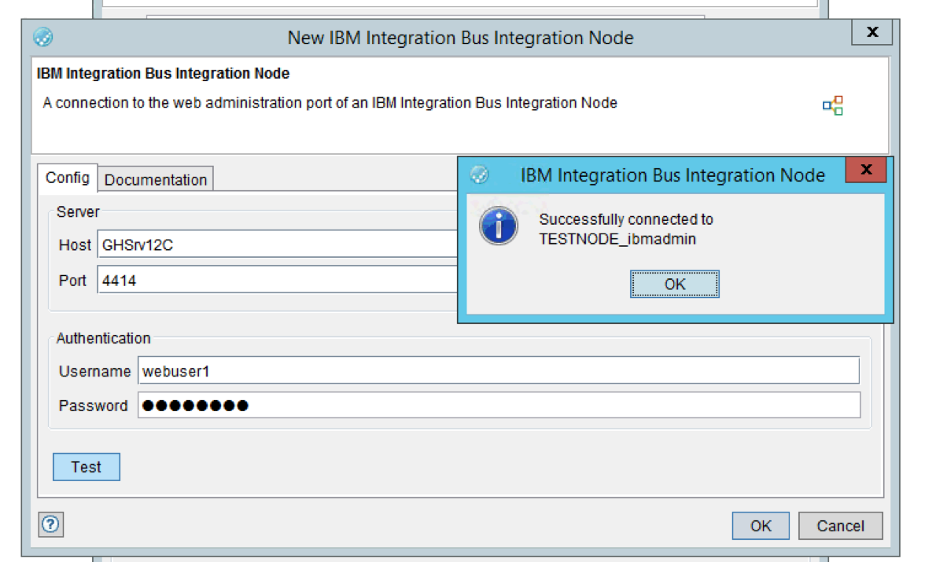Click the "Successfully connected to TESTNODE_ibmadmin" message
Image resolution: width=936 pixels, height=562 pixels.
coord(626,229)
